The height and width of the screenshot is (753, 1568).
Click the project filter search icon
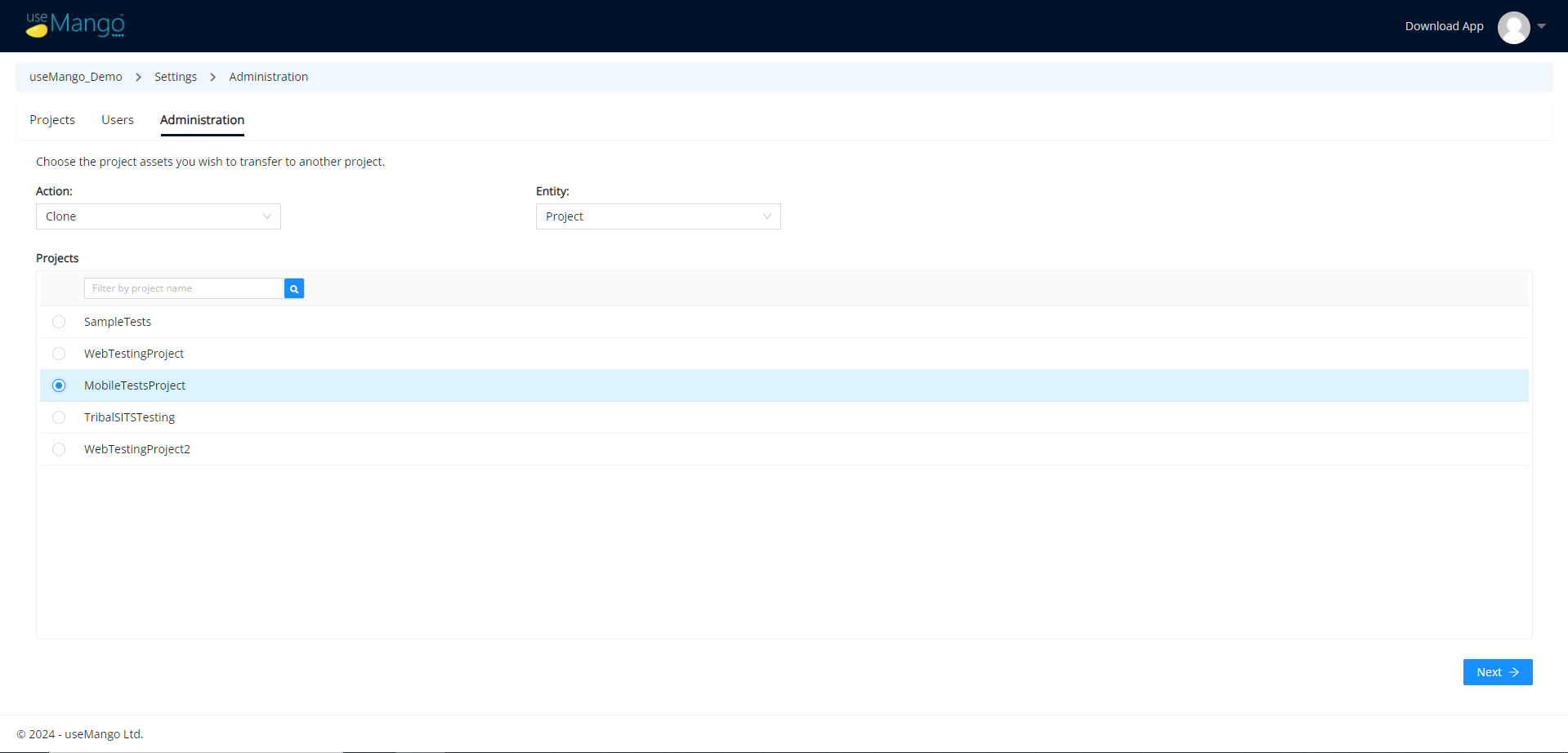pyautogui.click(x=294, y=288)
